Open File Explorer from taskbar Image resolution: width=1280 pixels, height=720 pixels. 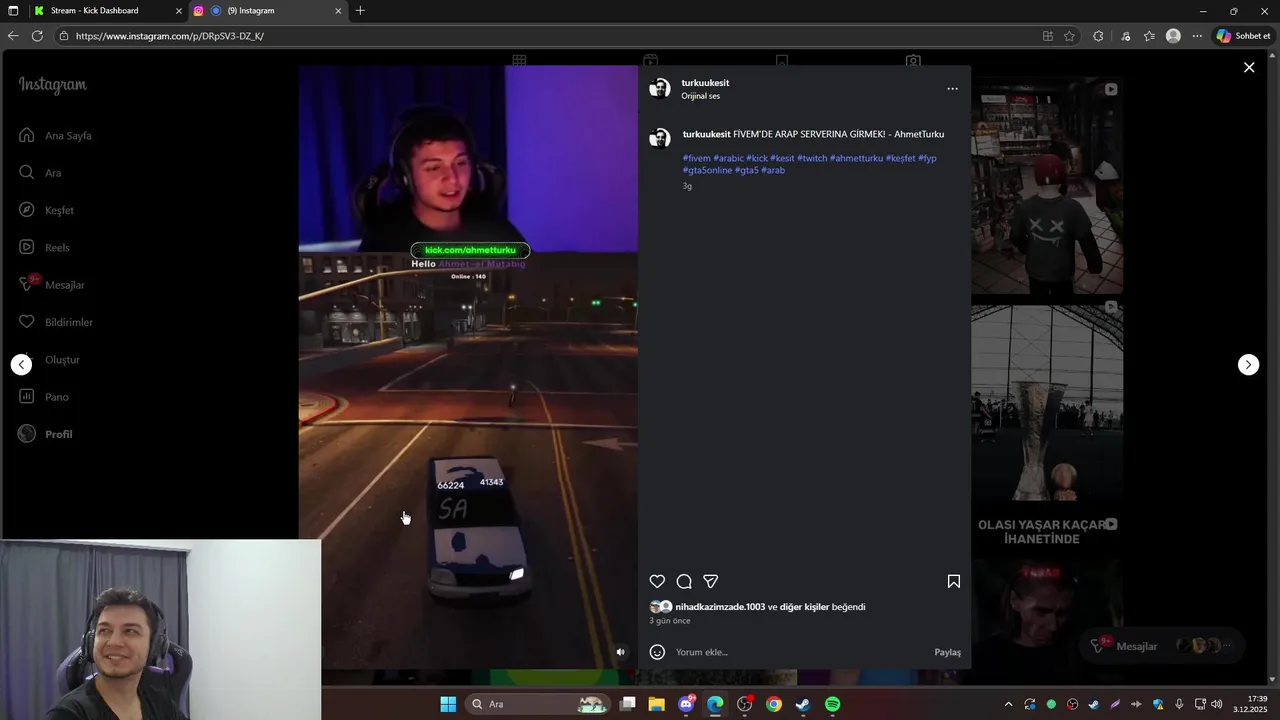(656, 704)
